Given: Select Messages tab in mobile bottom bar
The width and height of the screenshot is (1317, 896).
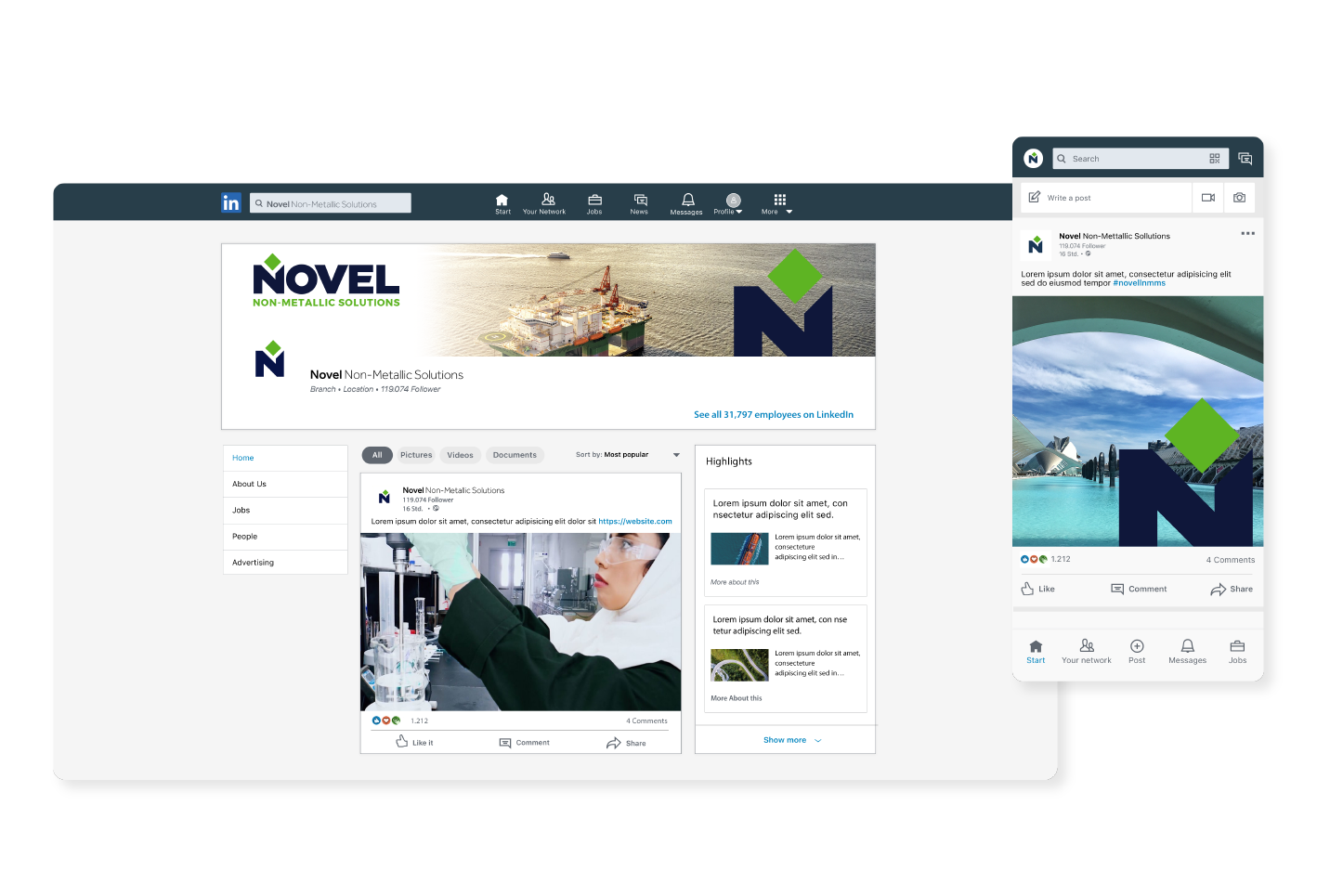Looking at the screenshot, I should pyautogui.click(x=1188, y=652).
